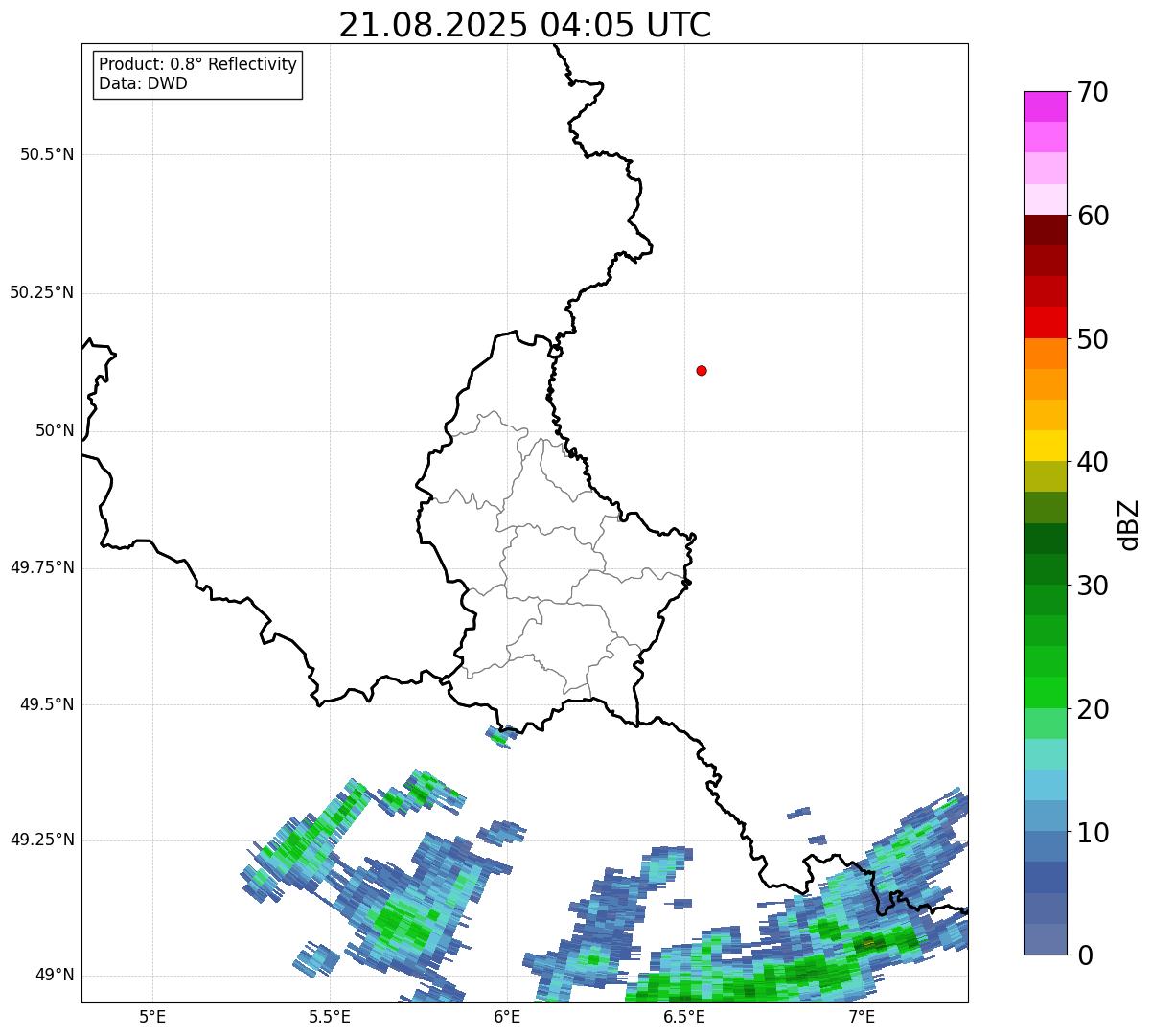This screenshot has width=1152, height=1036.
Task: Click the 'dBZ' colorbar axis label
Action: point(1129,524)
